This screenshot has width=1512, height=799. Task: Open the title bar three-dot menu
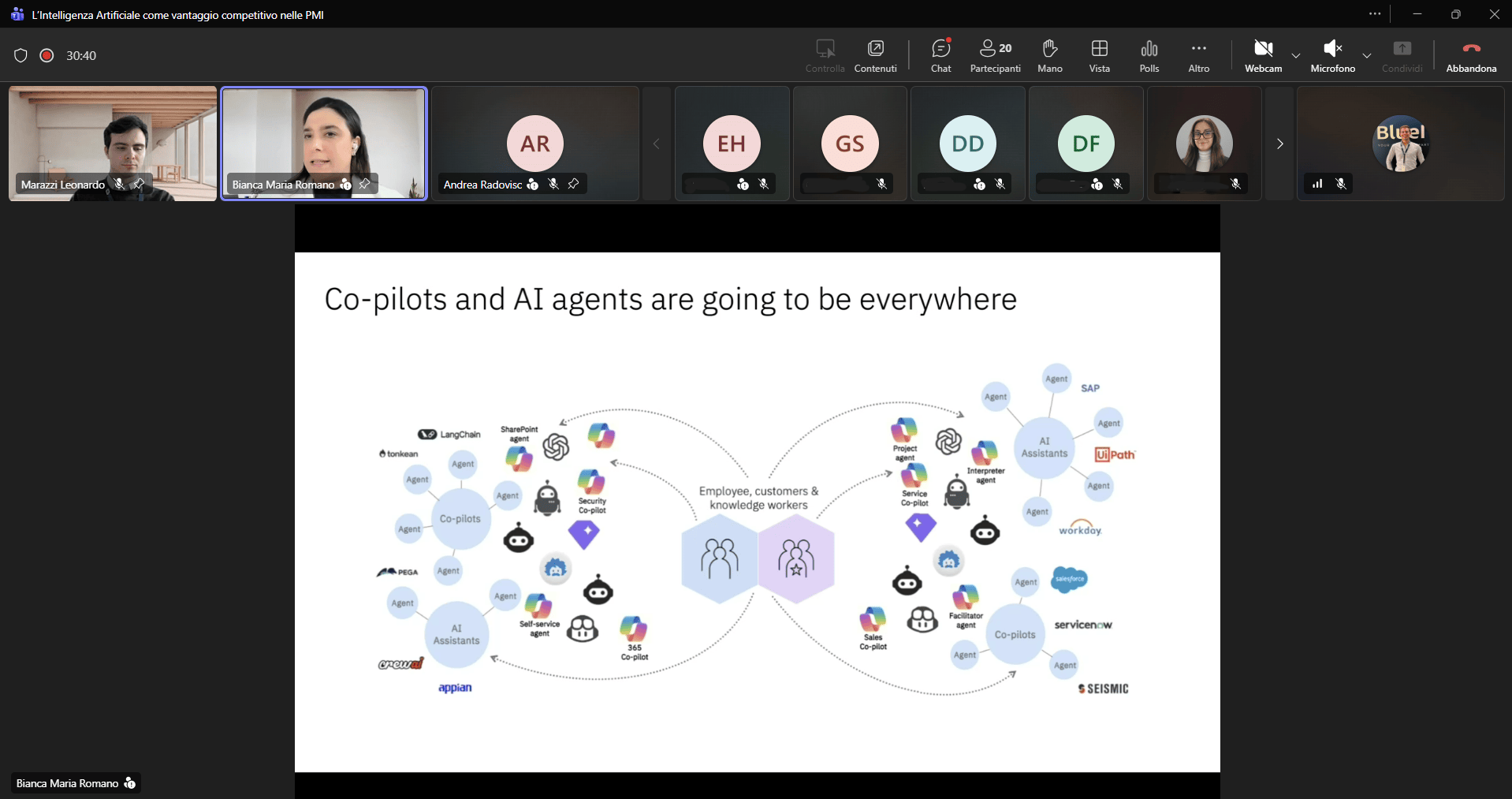pyautogui.click(x=1375, y=14)
